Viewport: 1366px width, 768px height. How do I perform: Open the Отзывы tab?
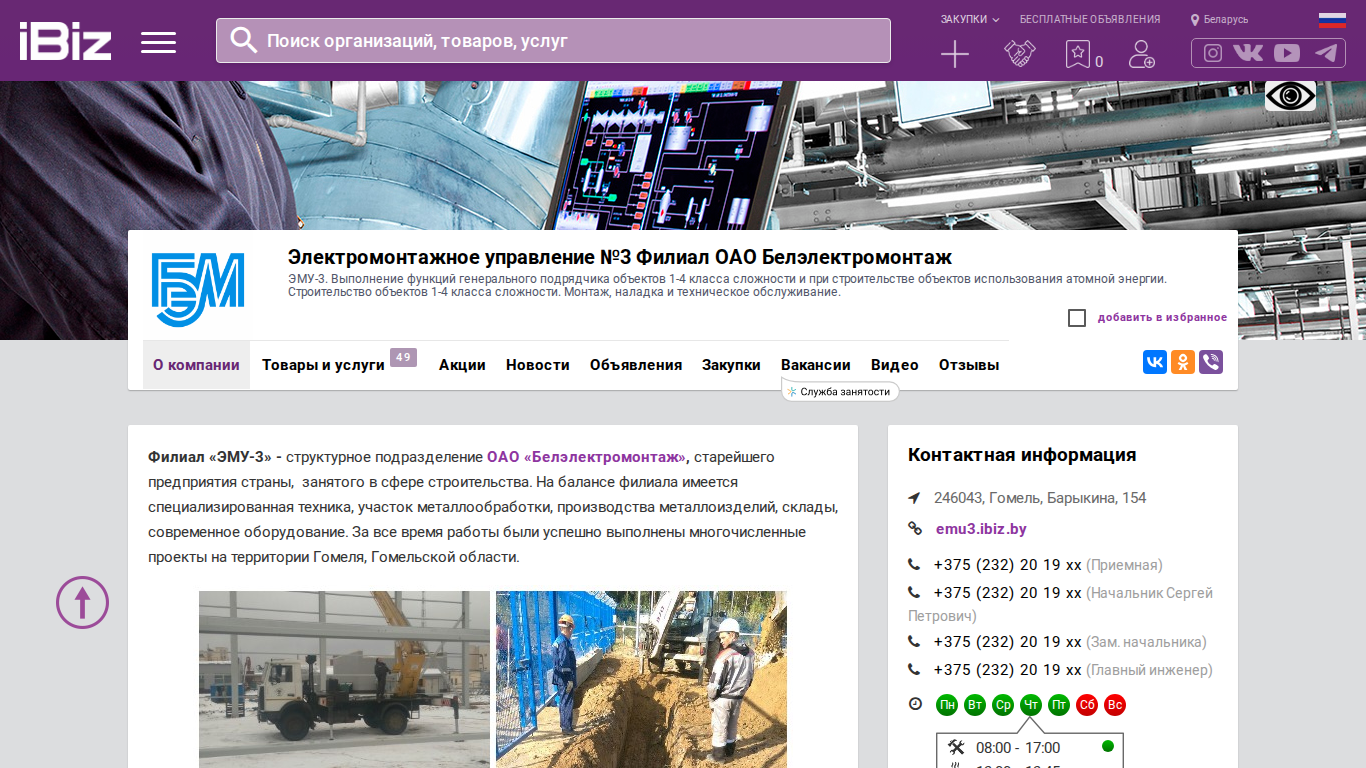pyautogui.click(x=969, y=365)
